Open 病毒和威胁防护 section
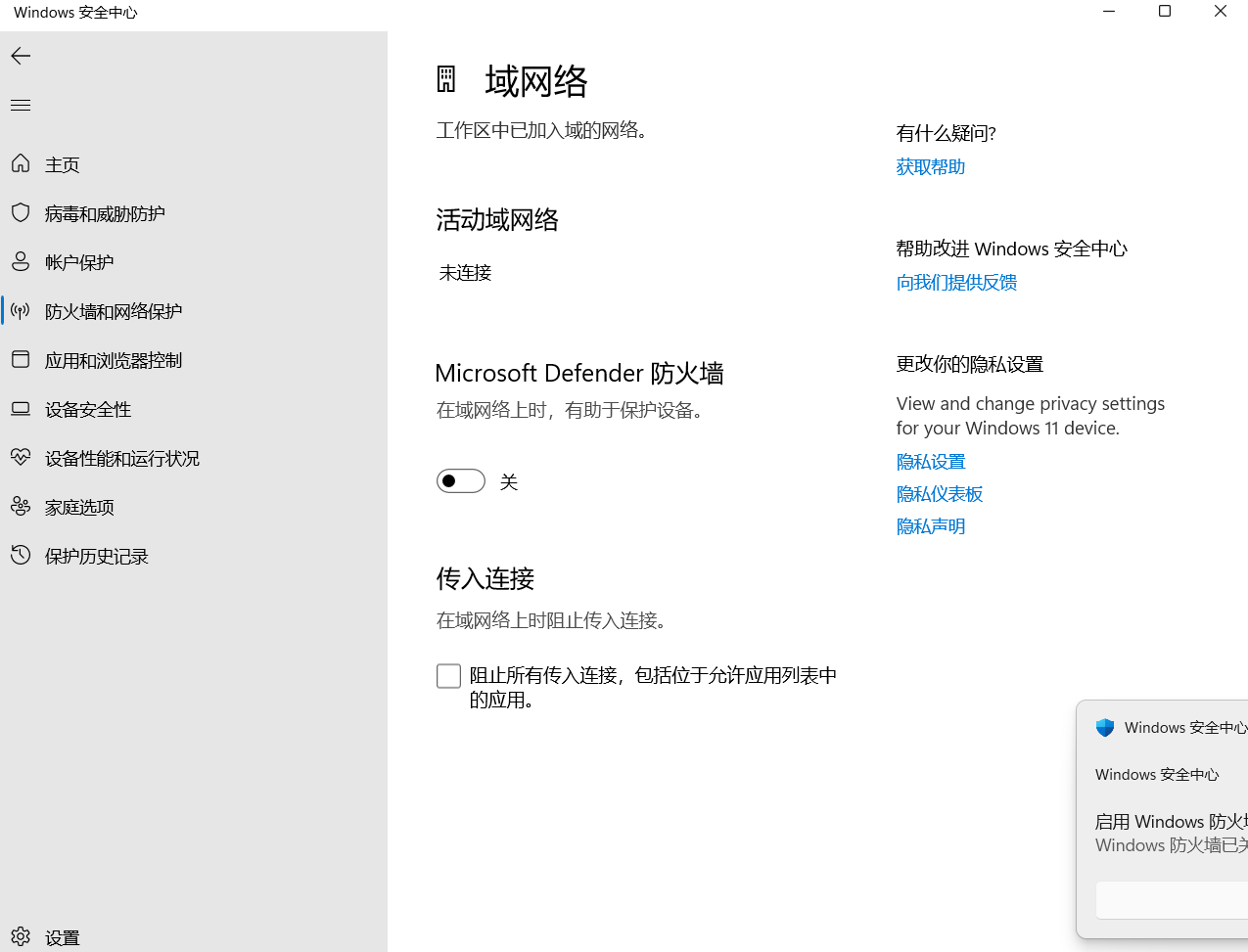 click(194, 213)
